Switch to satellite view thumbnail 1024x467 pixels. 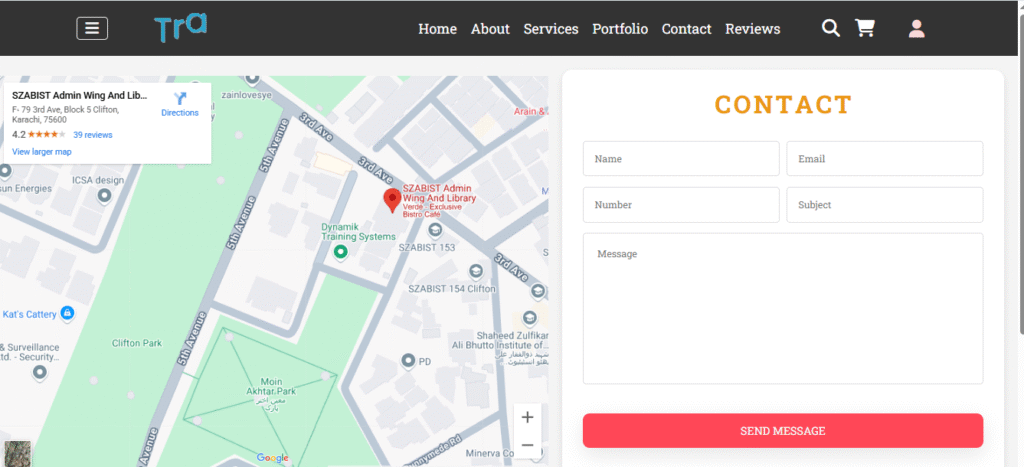tap(18, 454)
